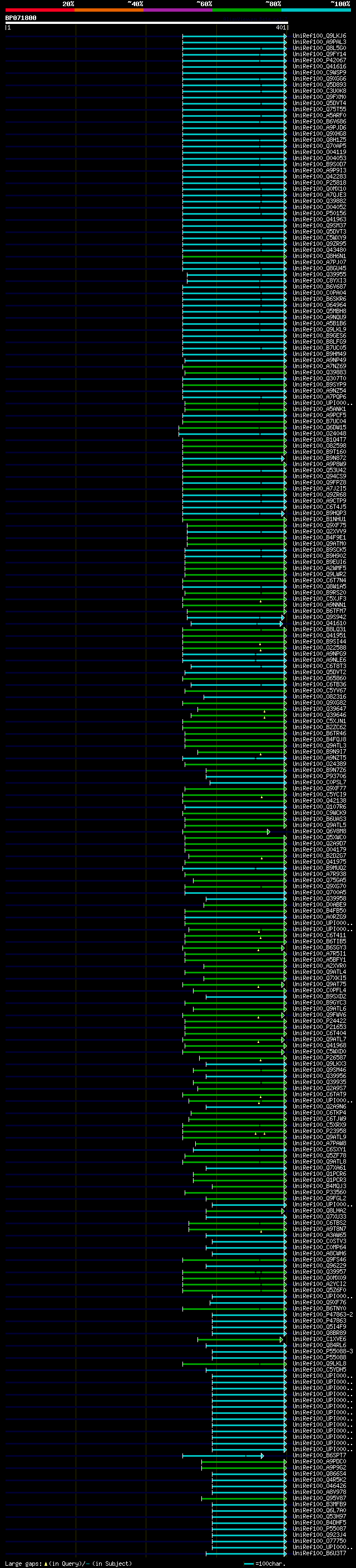Click the cyan ~100% identity color band

pyautogui.click(x=316, y=10)
